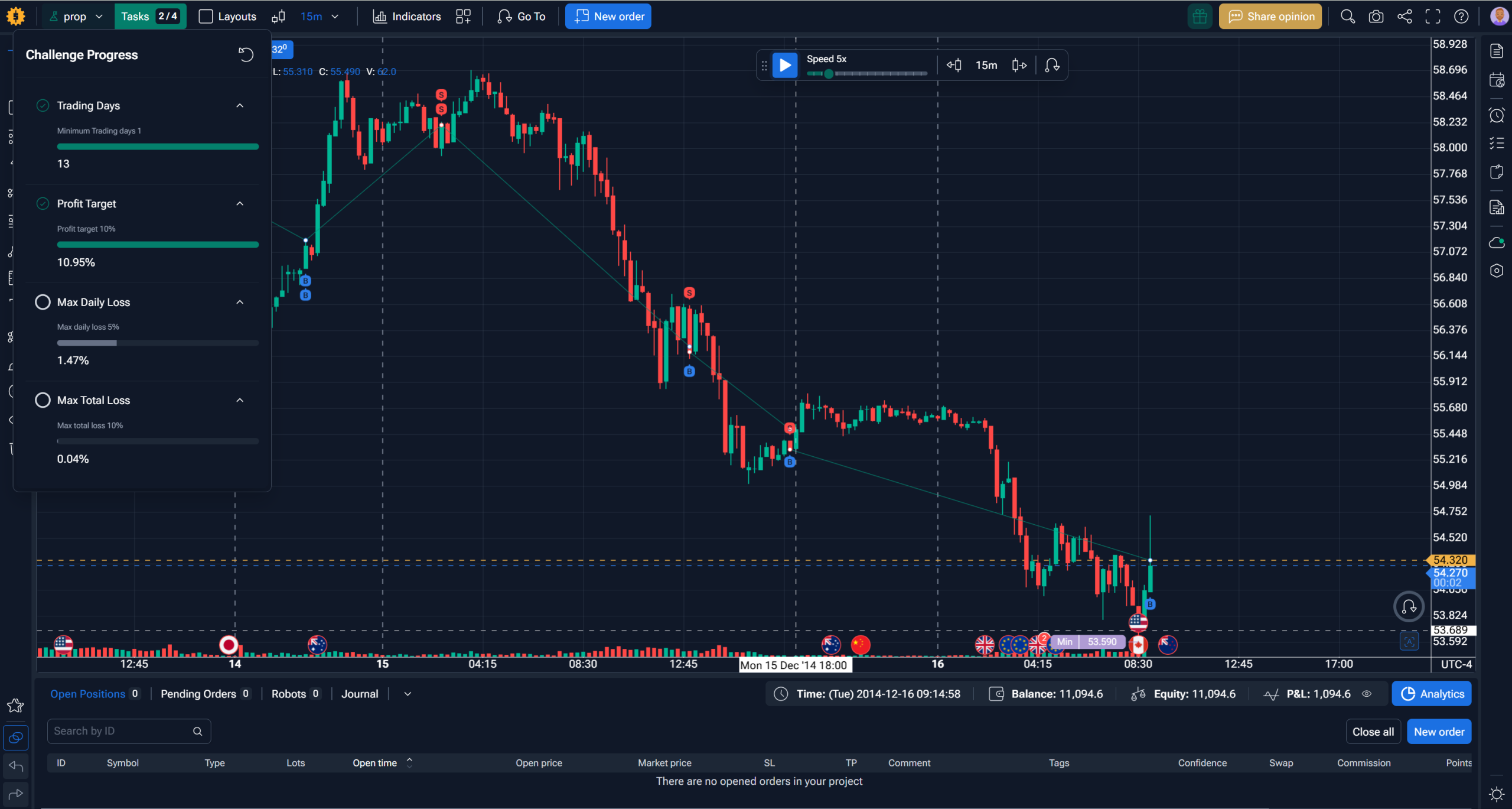This screenshot has height=809, width=1512.
Task: Open the chart type candlestick icon
Action: click(279, 17)
